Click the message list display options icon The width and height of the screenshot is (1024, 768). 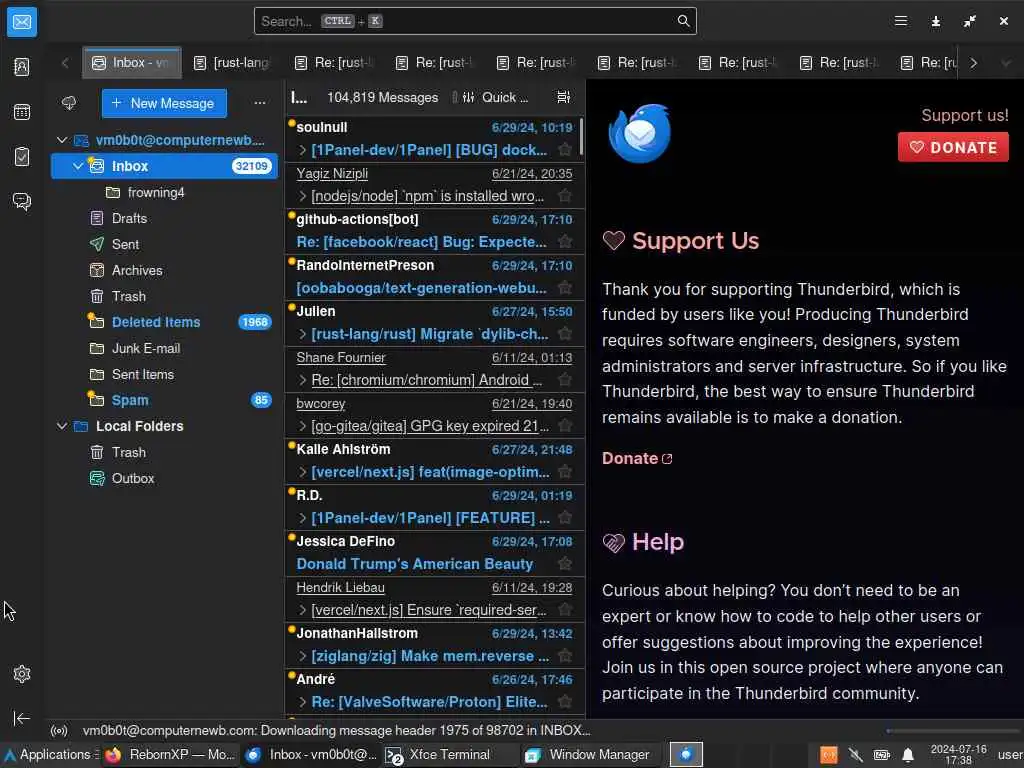[x=563, y=97]
